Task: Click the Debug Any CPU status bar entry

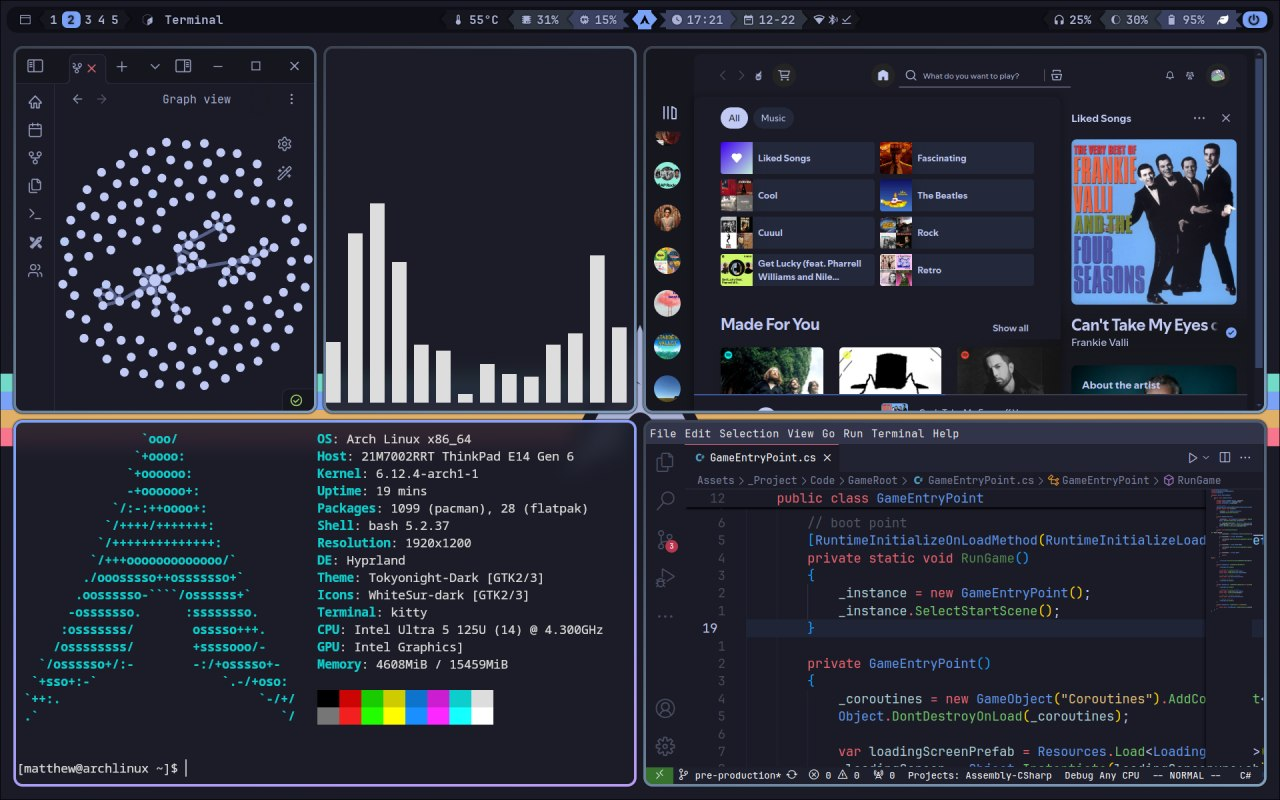Action: point(1102,775)
